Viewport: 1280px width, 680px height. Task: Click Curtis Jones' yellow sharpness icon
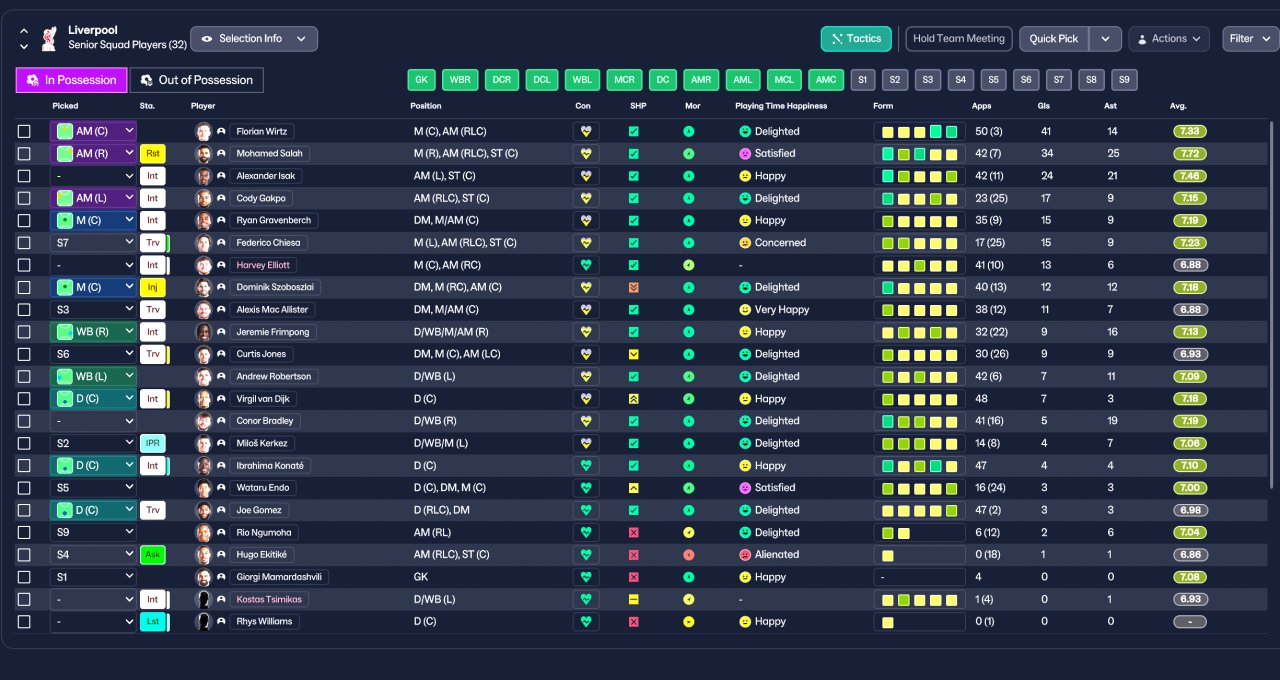(x=633, y=354)
